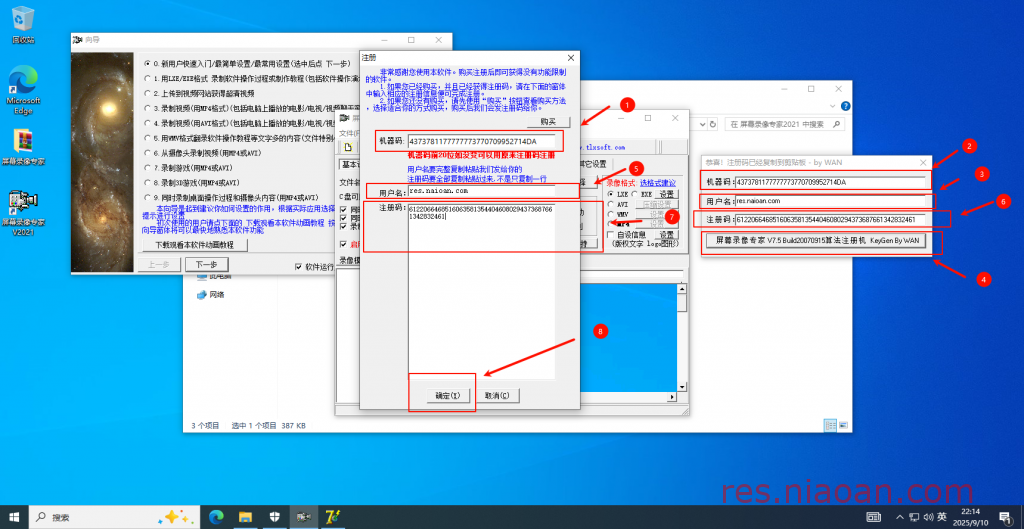Click the KeyGen By WAN generate button
1024x529 pixels.
pyautogui.click(x=817, y=240)
